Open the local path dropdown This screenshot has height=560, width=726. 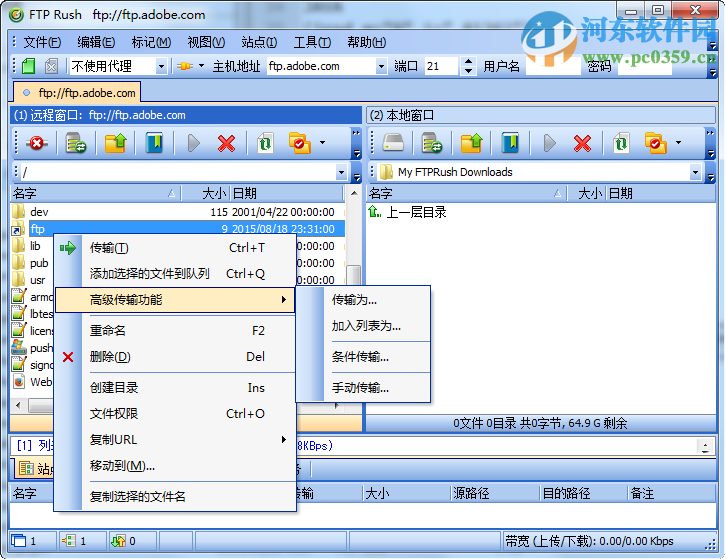tap(695, 172)
